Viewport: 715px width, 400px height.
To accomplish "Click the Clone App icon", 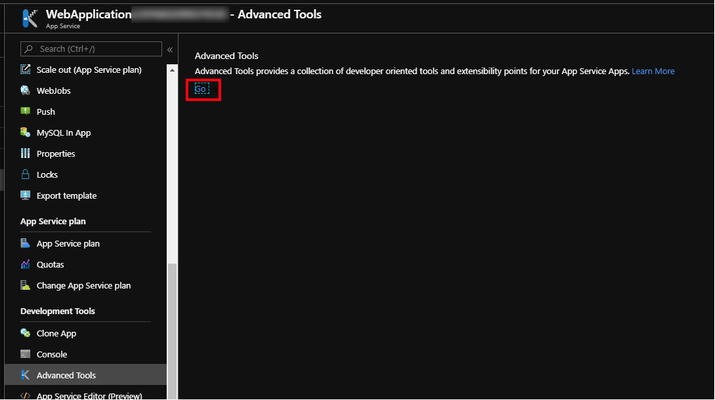I will pos(25,333).
